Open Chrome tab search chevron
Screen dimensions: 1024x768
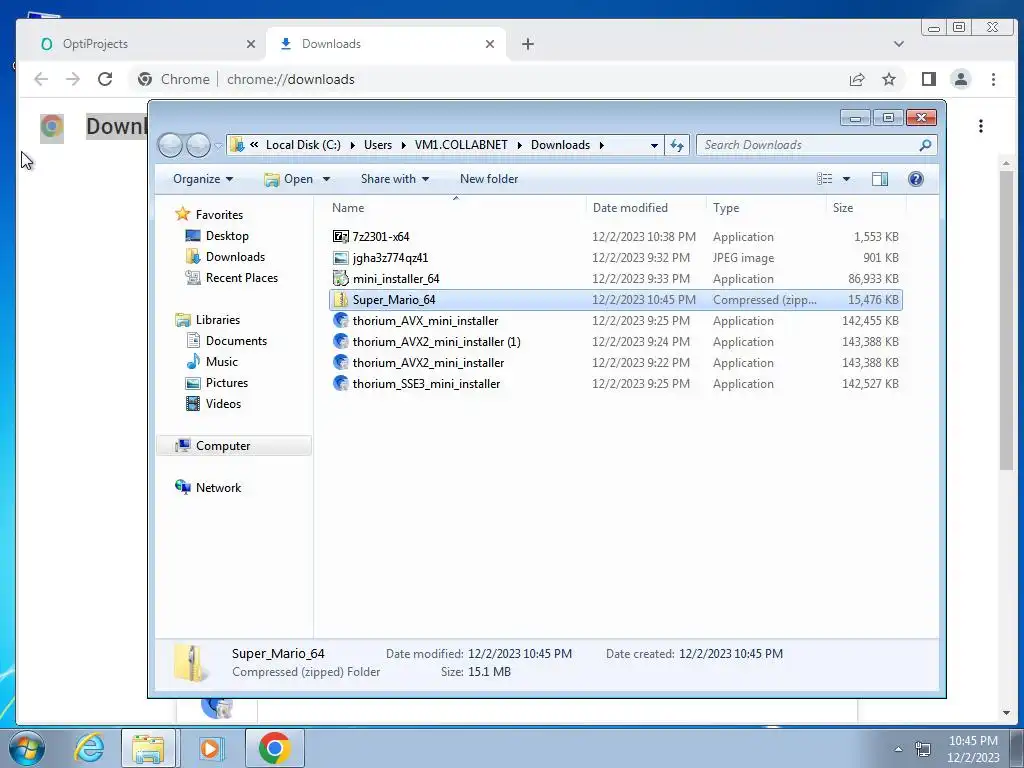click(899, 44)
